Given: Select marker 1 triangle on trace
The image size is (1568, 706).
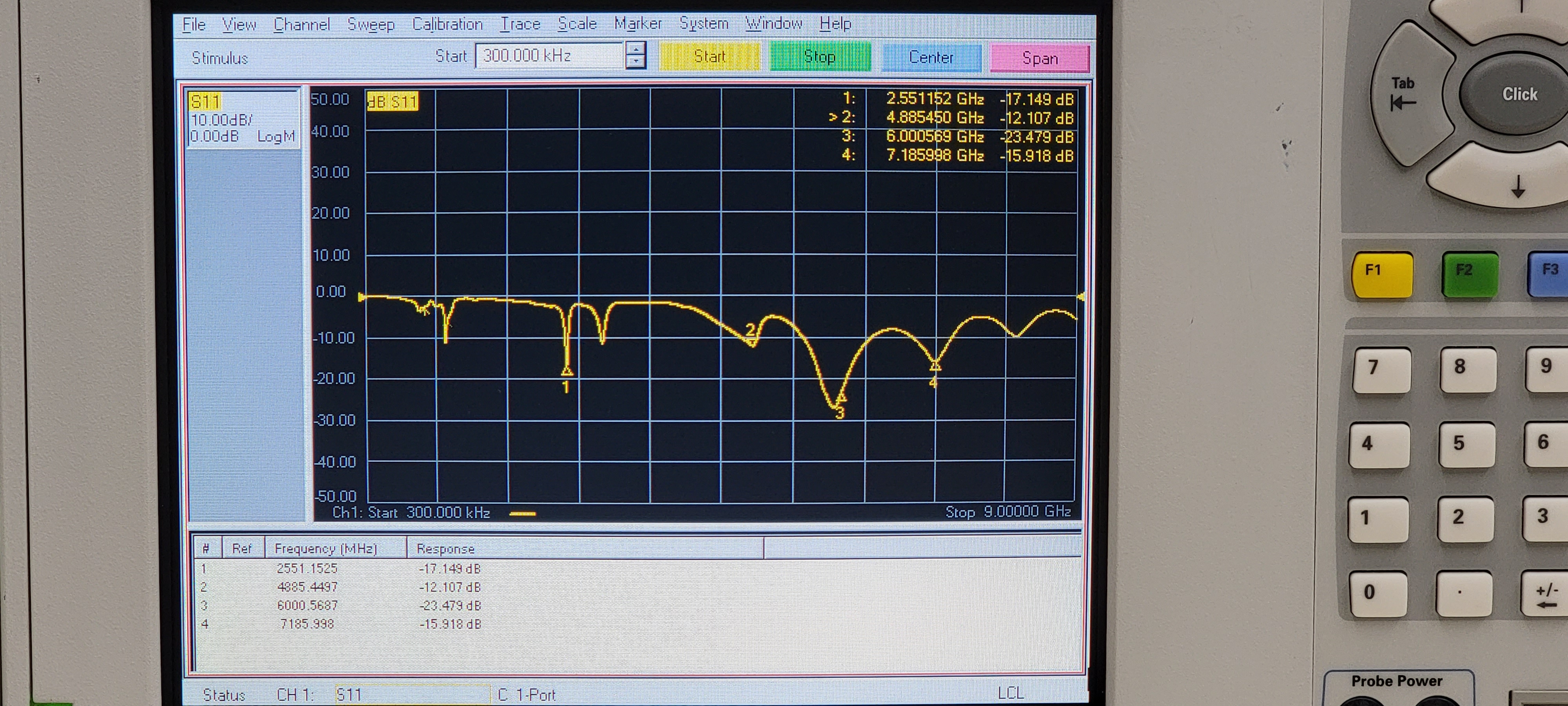Looking at the screenshot, I should point(567,371).
